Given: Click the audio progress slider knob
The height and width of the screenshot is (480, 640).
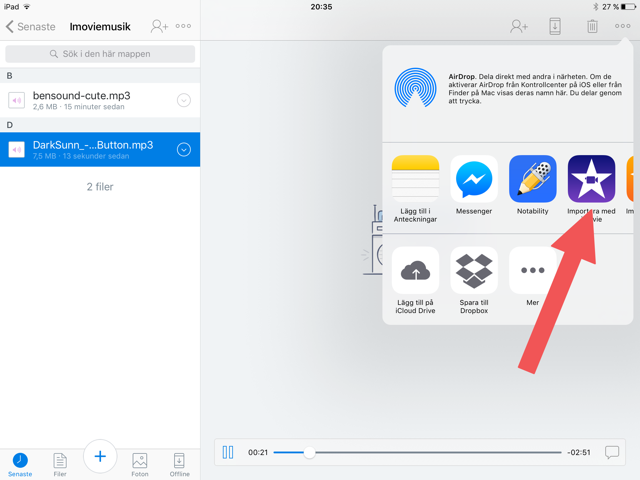Looking at the screenshot, I should 309,453.
